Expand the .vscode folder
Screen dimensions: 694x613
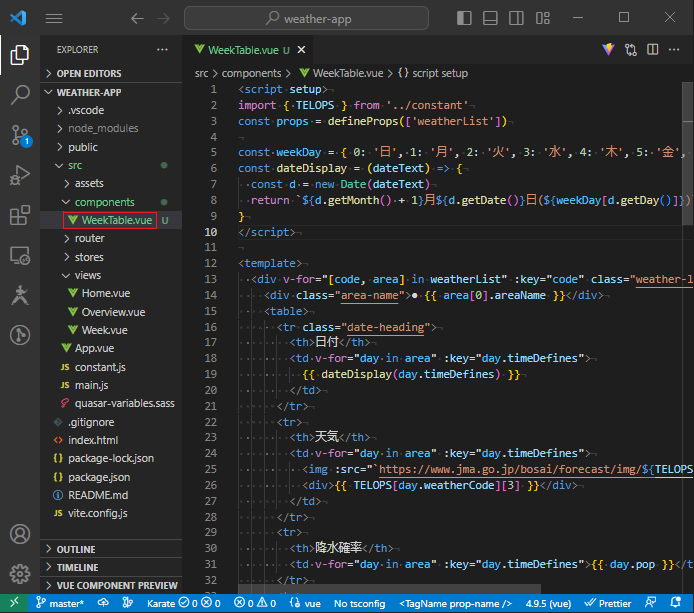pyautogui.click(x=111, y=110)
